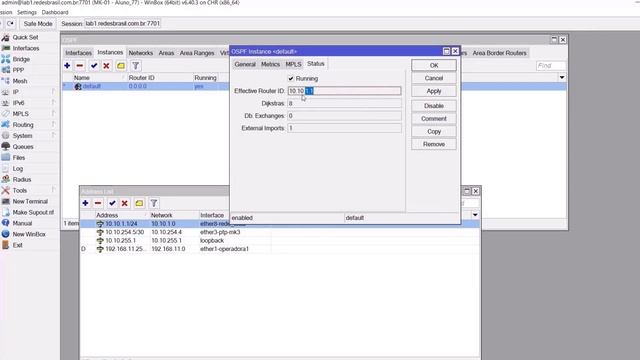Remove OSPF instance with minus icon

80,66
